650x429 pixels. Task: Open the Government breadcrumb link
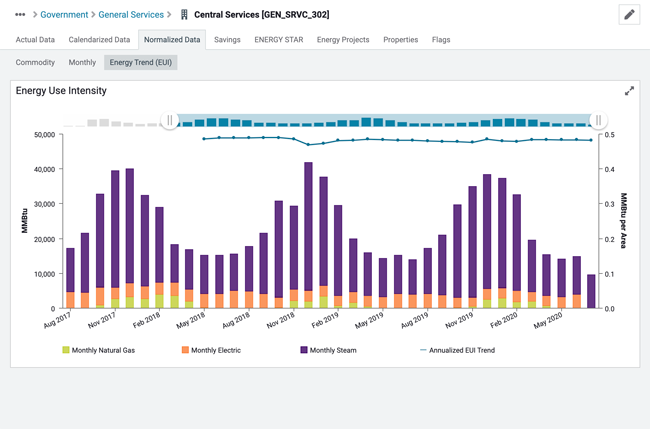pos(64,15)
